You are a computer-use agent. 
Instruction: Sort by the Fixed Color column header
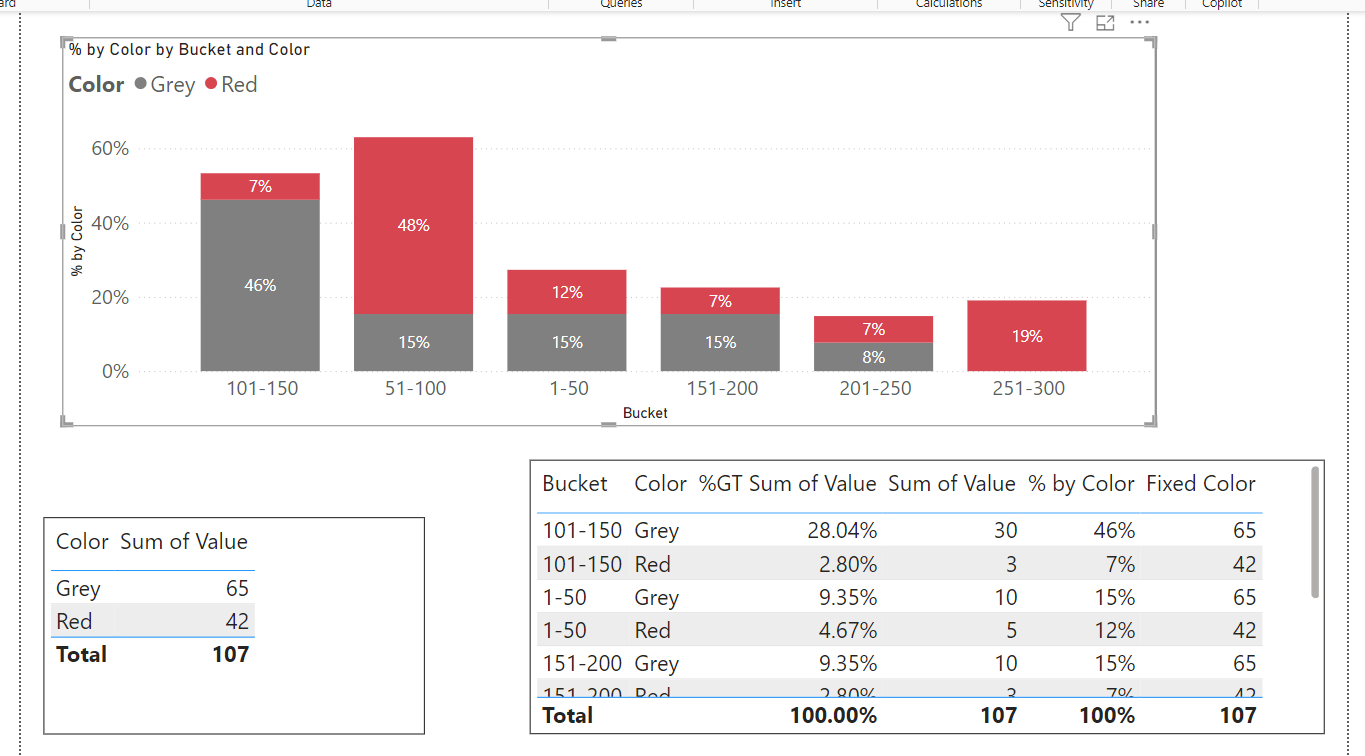coord(1201,484)
